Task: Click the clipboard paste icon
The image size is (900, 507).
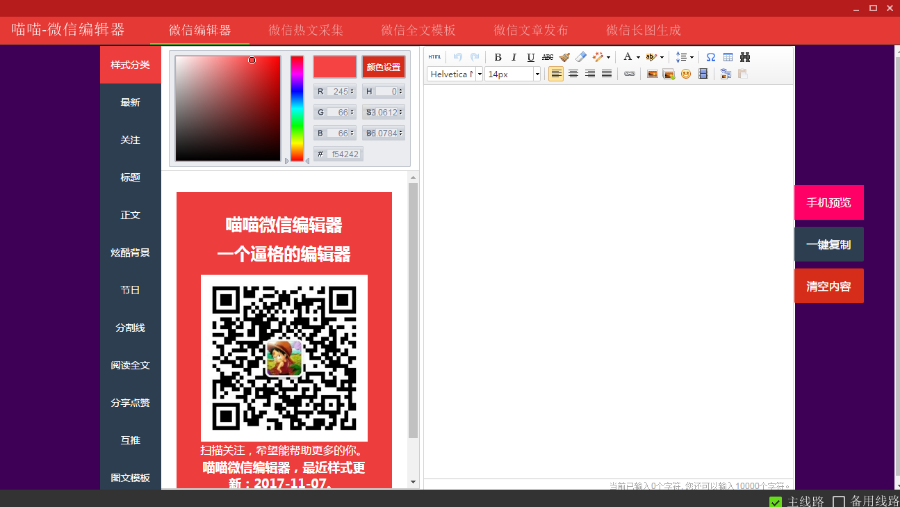Action: click(x=743, y=74)
